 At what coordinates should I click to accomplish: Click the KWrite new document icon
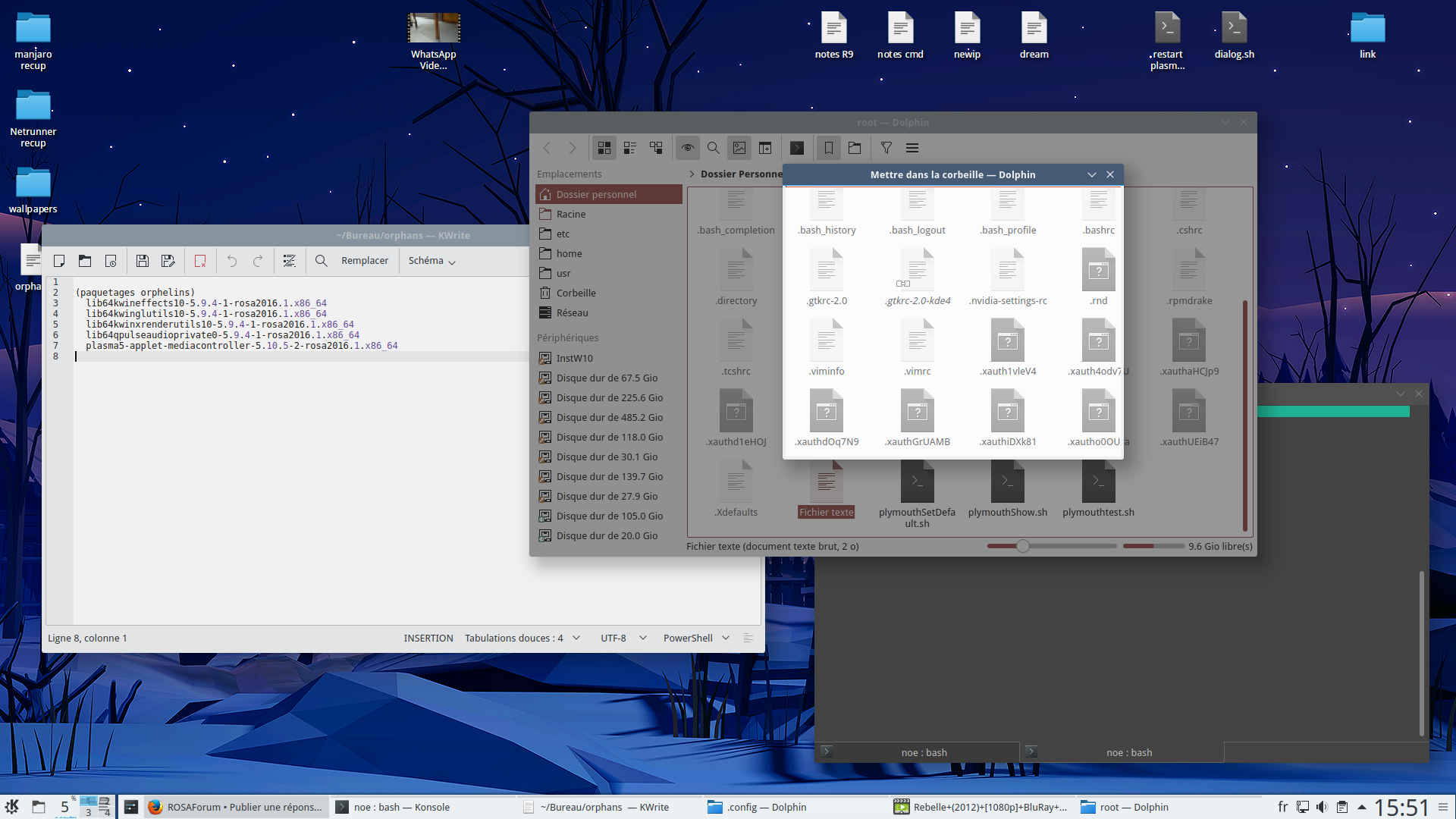pyautogui.click(x=59, y=261)
